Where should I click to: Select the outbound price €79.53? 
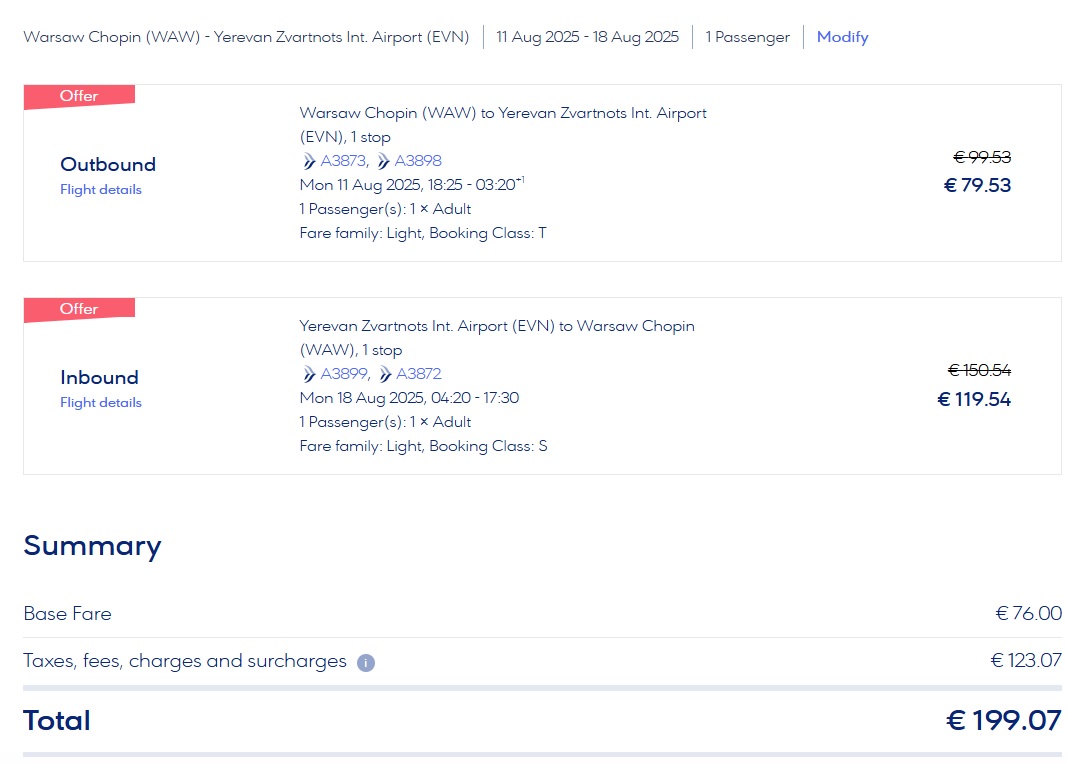[x=977, y=185]
